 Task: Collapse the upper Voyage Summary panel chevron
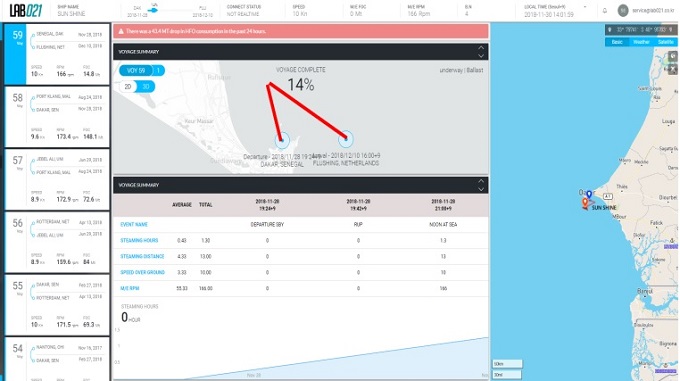[x=481, y=52]
